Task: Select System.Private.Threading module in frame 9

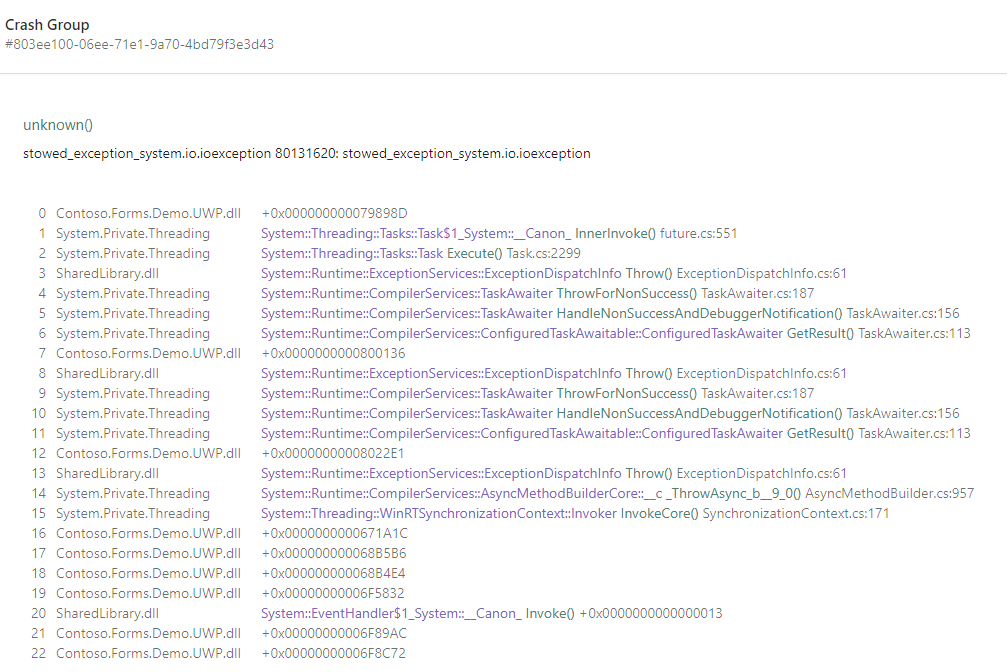Action: coord(133,393)
